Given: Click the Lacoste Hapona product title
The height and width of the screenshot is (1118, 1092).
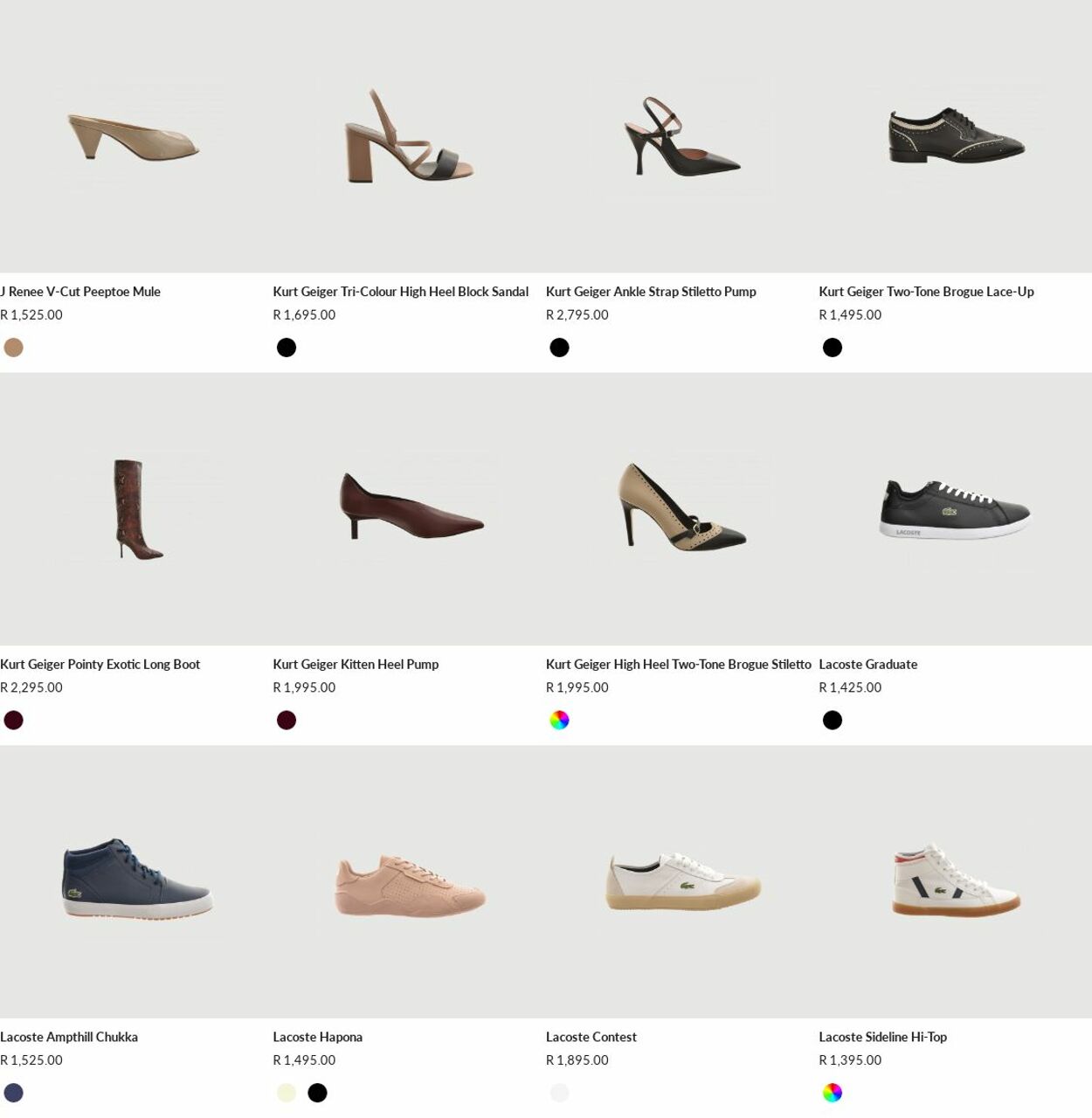Looking at the screenshot, I should click(318, 1038).
